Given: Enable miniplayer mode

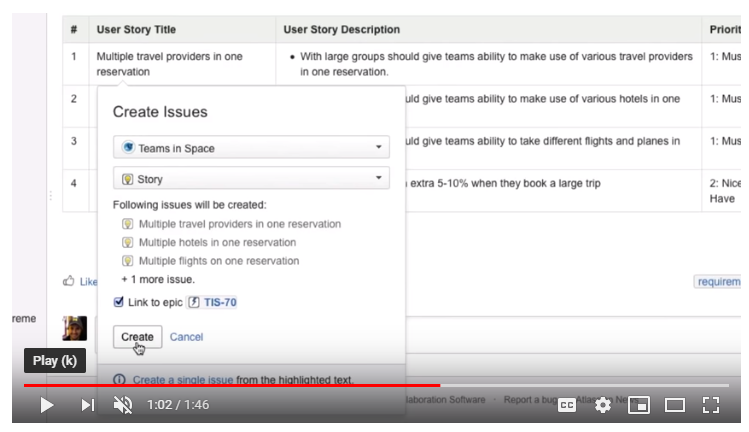Looking at the screenshot, I should [x=639, y=405].
